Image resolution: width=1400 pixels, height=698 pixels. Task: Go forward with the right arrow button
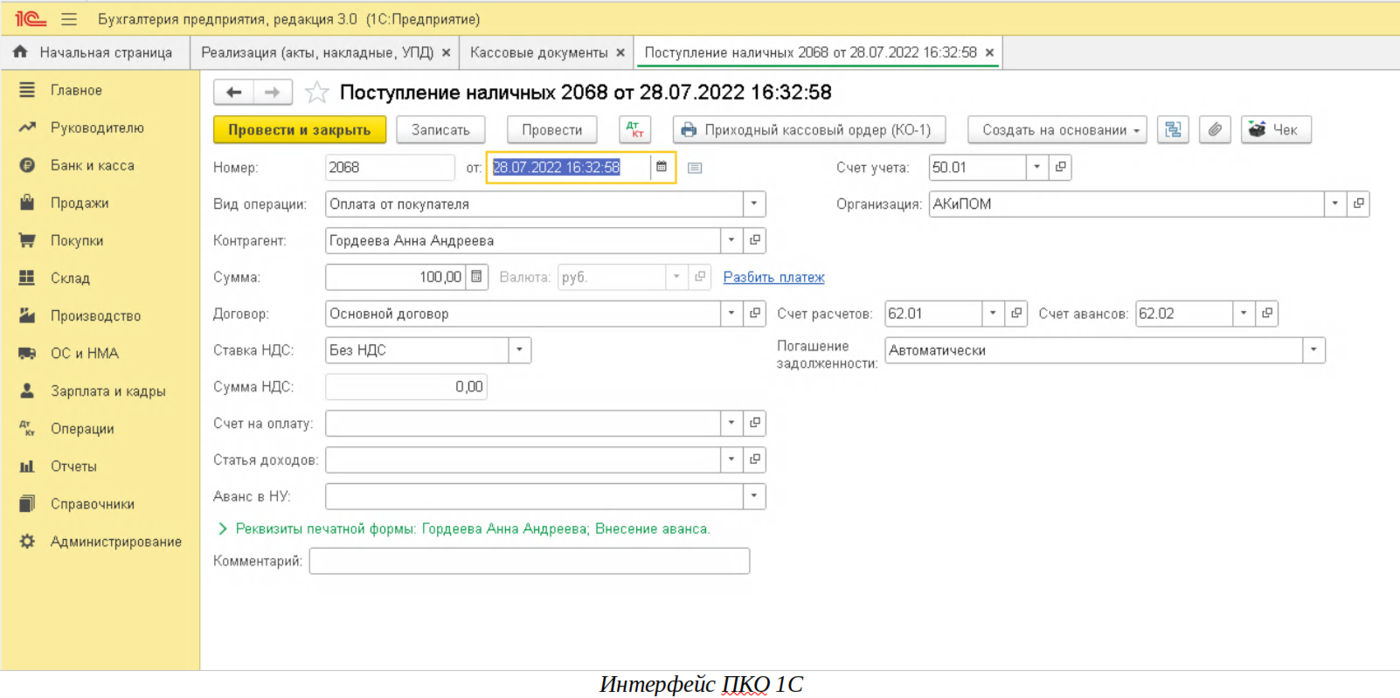click(272, 93)
